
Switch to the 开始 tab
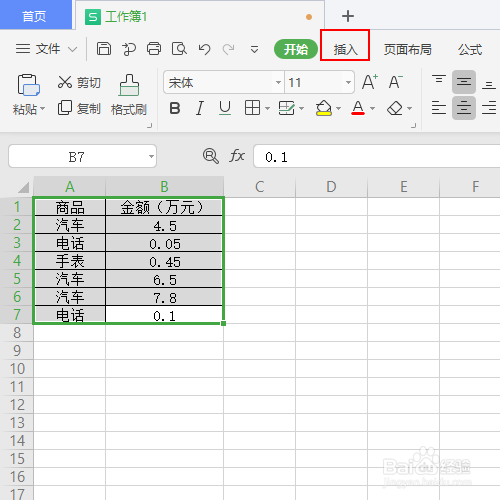tap(296, 49)
